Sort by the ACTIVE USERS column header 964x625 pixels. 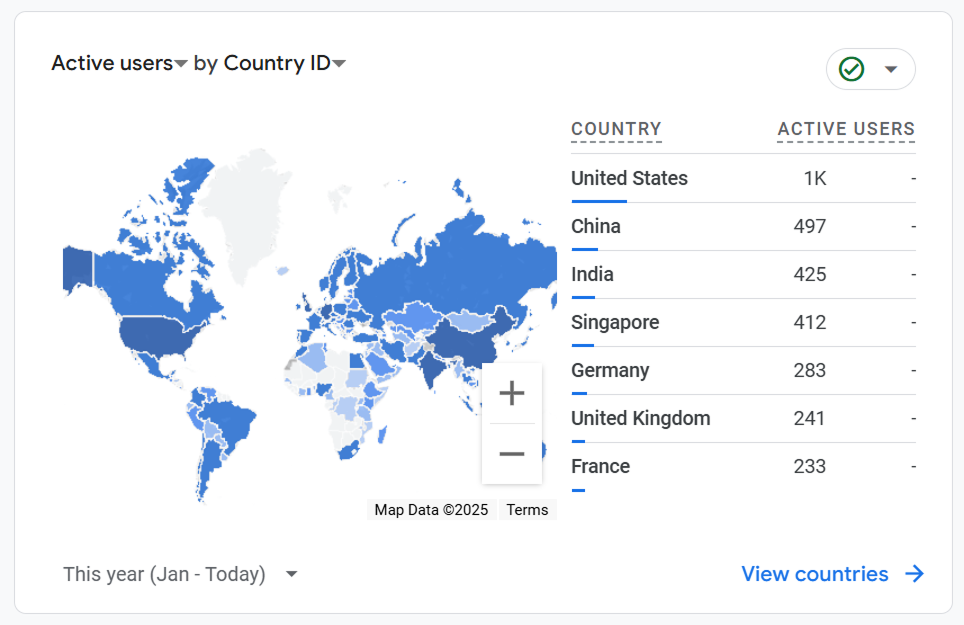845,129
